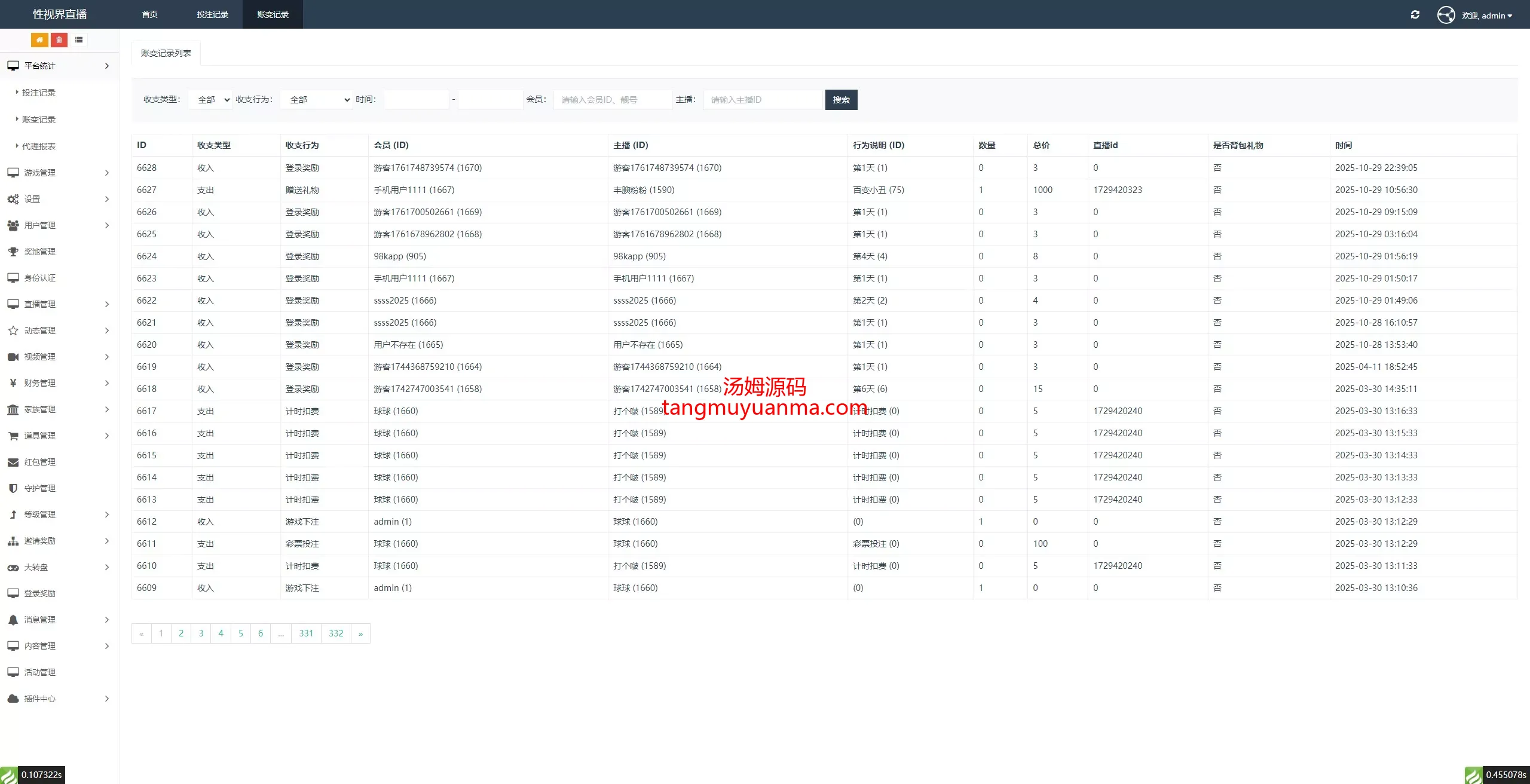The width and height of the screenshot is (1530, 784).
Task: Select 代理报表 in sidebar submenu
Action: click(39, 146)
